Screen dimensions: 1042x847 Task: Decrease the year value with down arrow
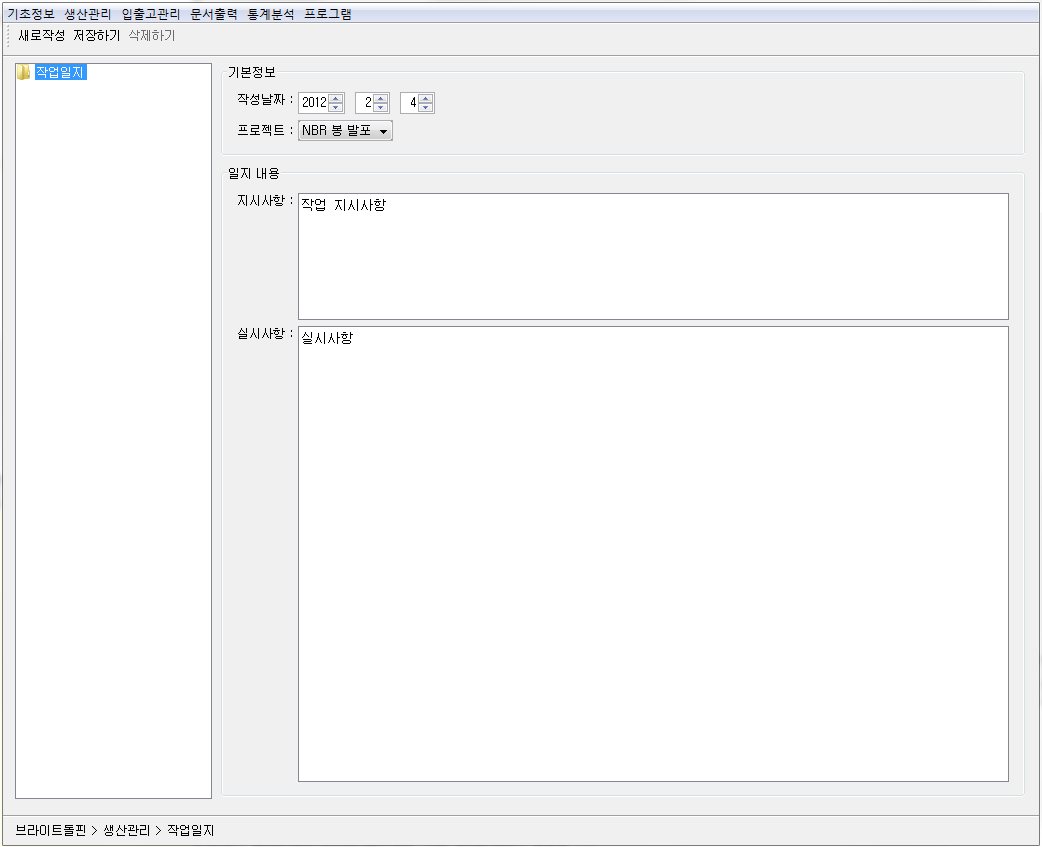336,108
